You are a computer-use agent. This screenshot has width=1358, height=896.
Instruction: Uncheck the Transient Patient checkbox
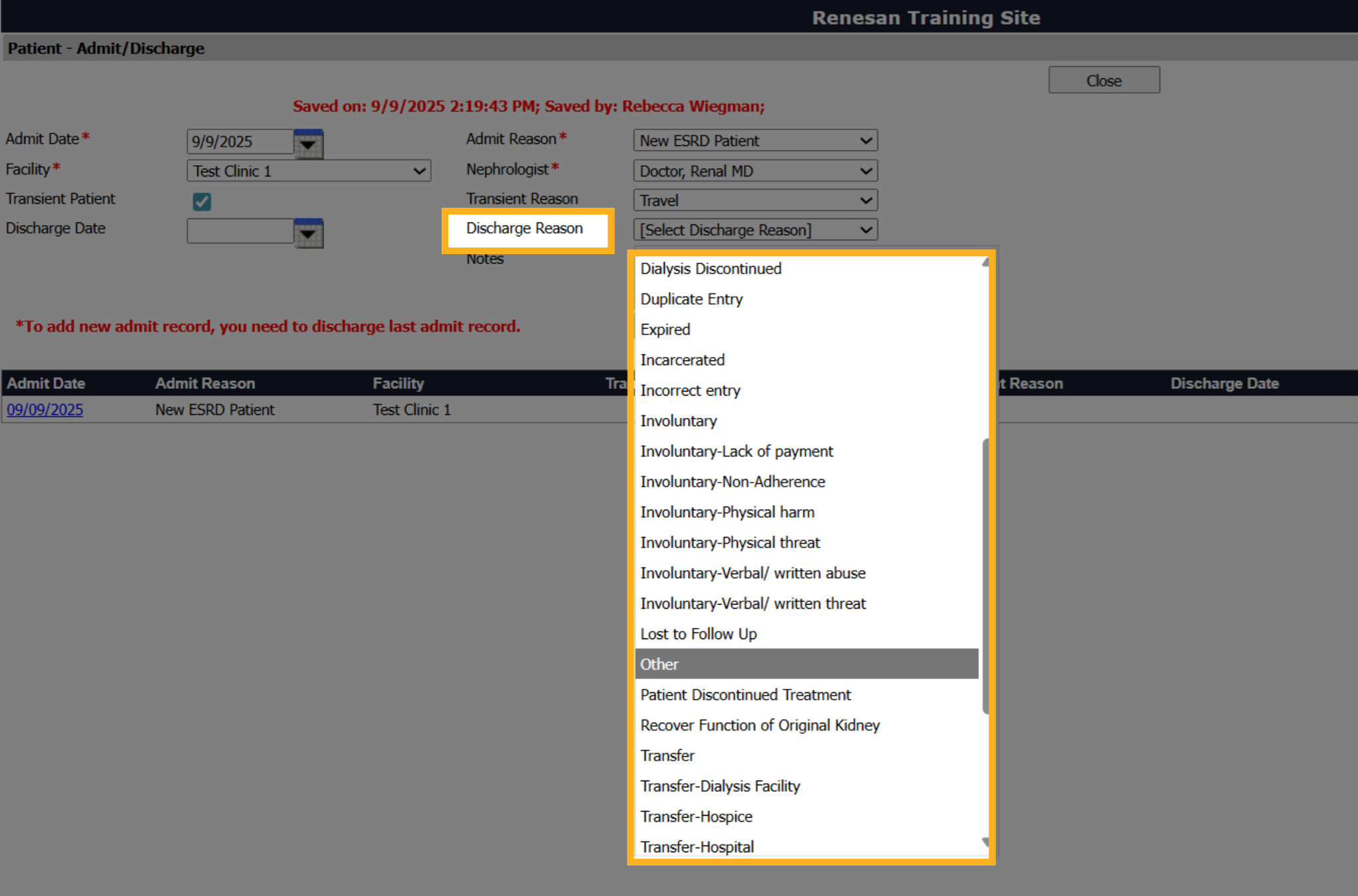[x=202, y=201]
